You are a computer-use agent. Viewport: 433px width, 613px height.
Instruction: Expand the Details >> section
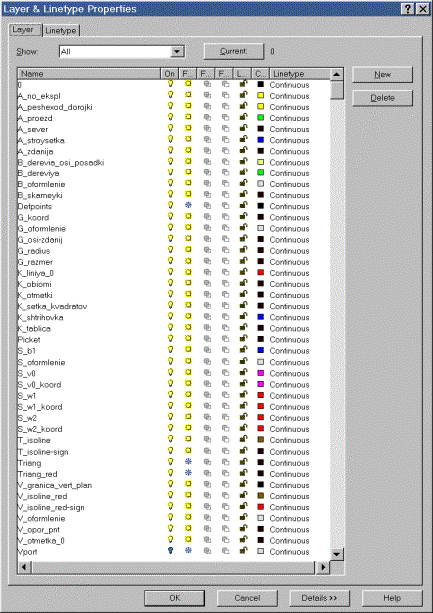click(x=319, y=598)
